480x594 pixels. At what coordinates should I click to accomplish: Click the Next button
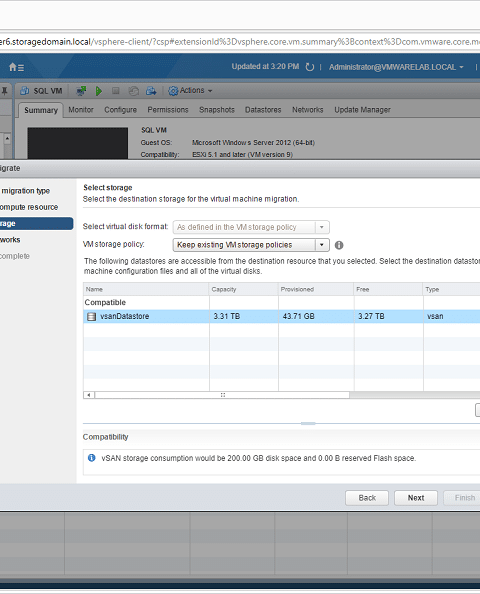point(416,498)
